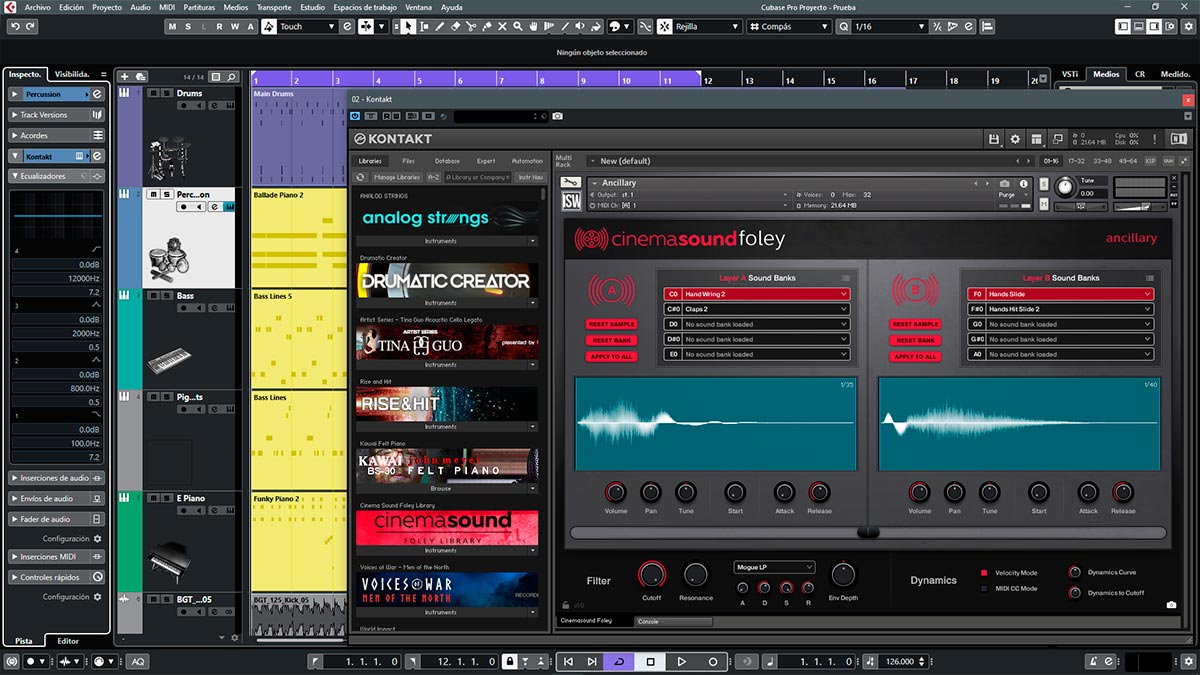The width and height of the screenshot is (1200, 675).
Task: Click the instrument snapshot camera icon
Action: pos(1005,184)
